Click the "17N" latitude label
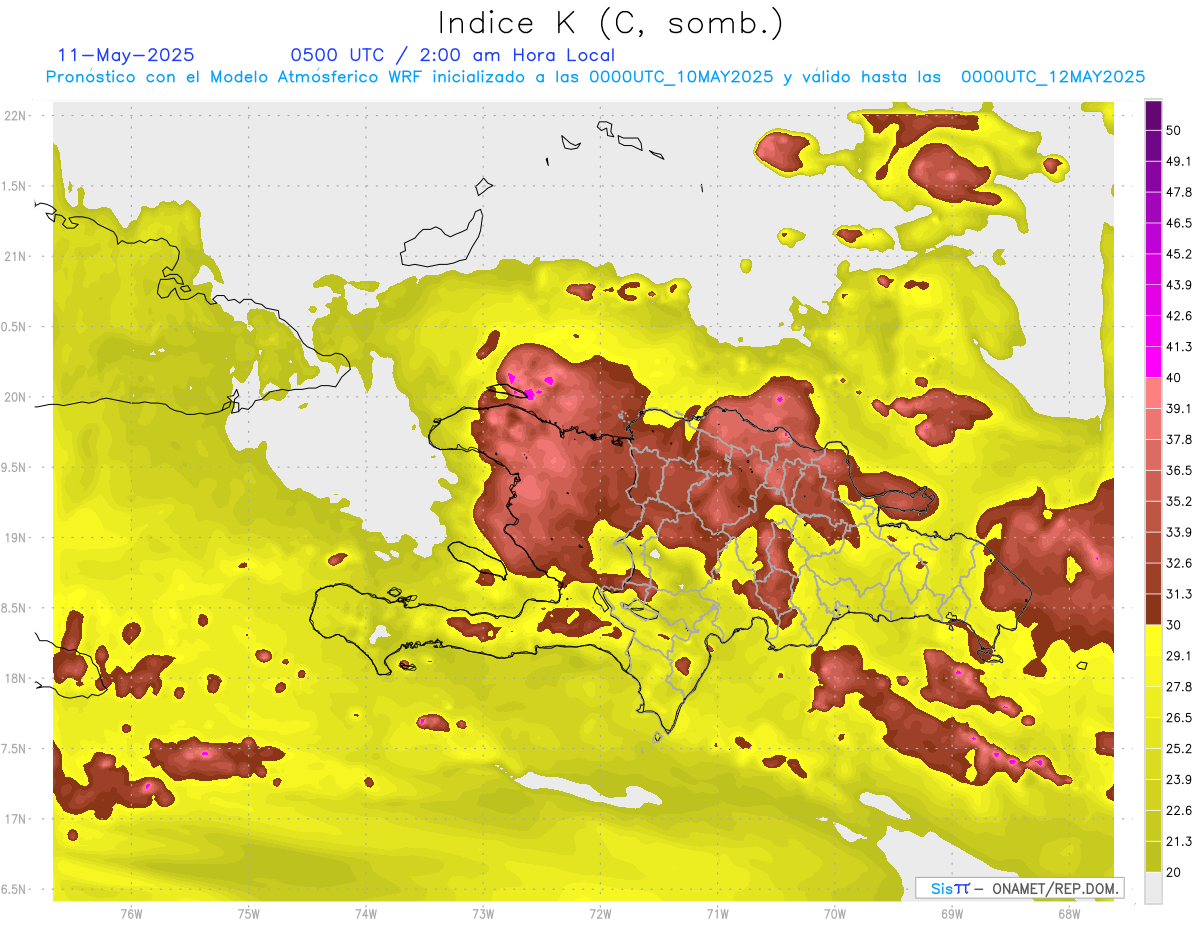The image size is (1200, 927). coord(17,819)
